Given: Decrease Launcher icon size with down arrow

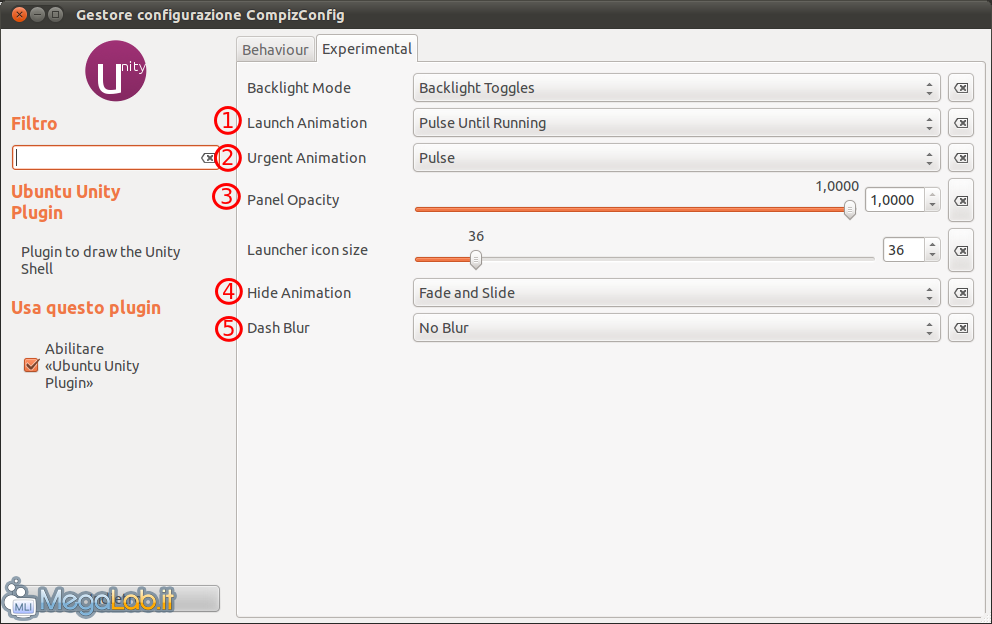Looking at the screenshot, I should [x=932, y=255].
